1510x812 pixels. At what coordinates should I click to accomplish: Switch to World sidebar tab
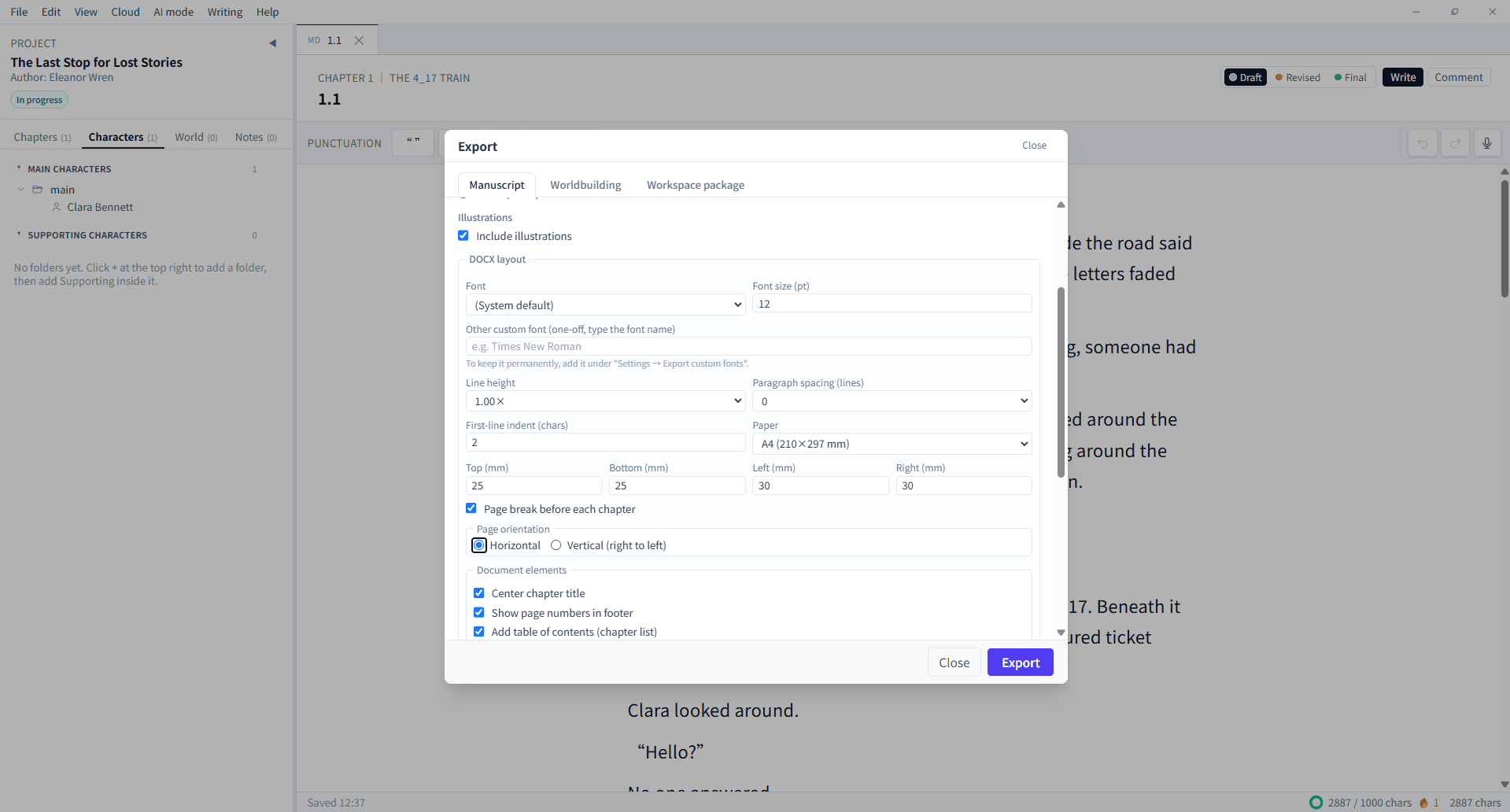[196, 137]
